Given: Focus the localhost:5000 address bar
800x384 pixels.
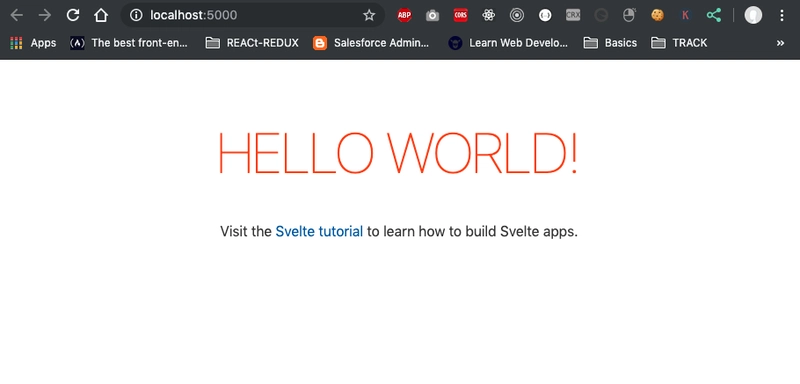Looking at the screenshot, I should point(253,15).
